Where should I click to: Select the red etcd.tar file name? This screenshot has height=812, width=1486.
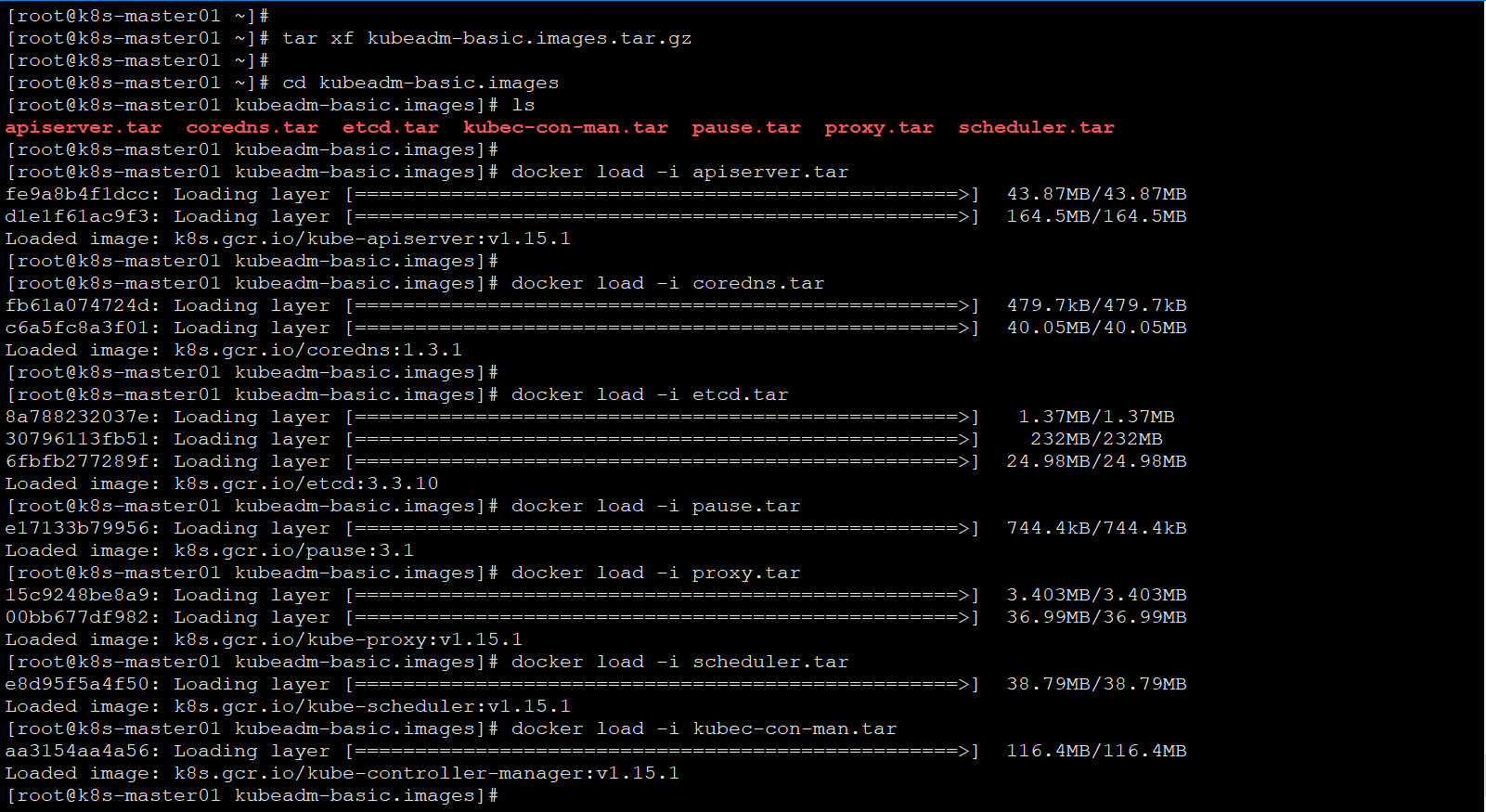point(391,127)
